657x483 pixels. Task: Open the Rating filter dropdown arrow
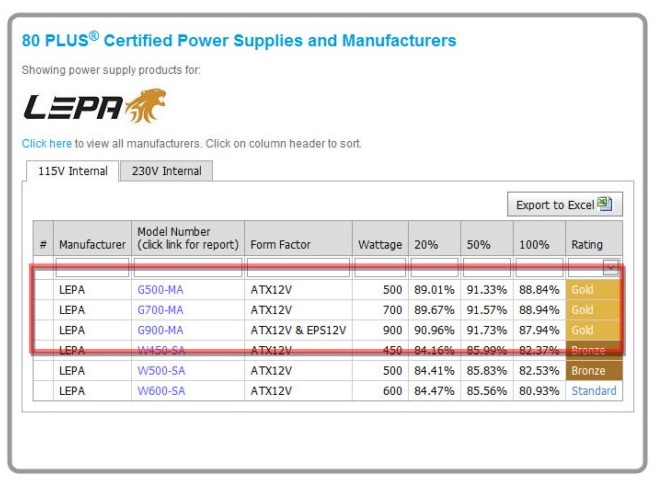pos(610,267)
